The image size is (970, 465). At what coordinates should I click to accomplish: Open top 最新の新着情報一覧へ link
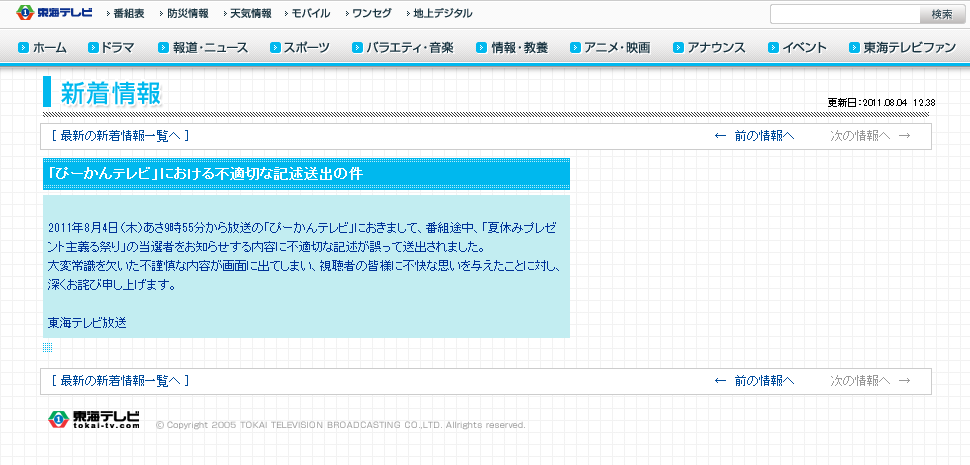pyautogui.click(x=121, y=136)
